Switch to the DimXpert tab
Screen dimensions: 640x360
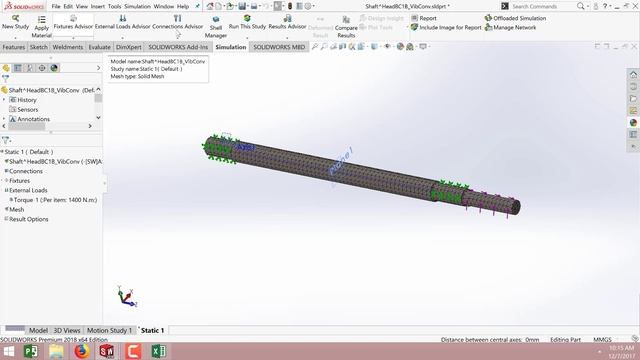(129, 47)
